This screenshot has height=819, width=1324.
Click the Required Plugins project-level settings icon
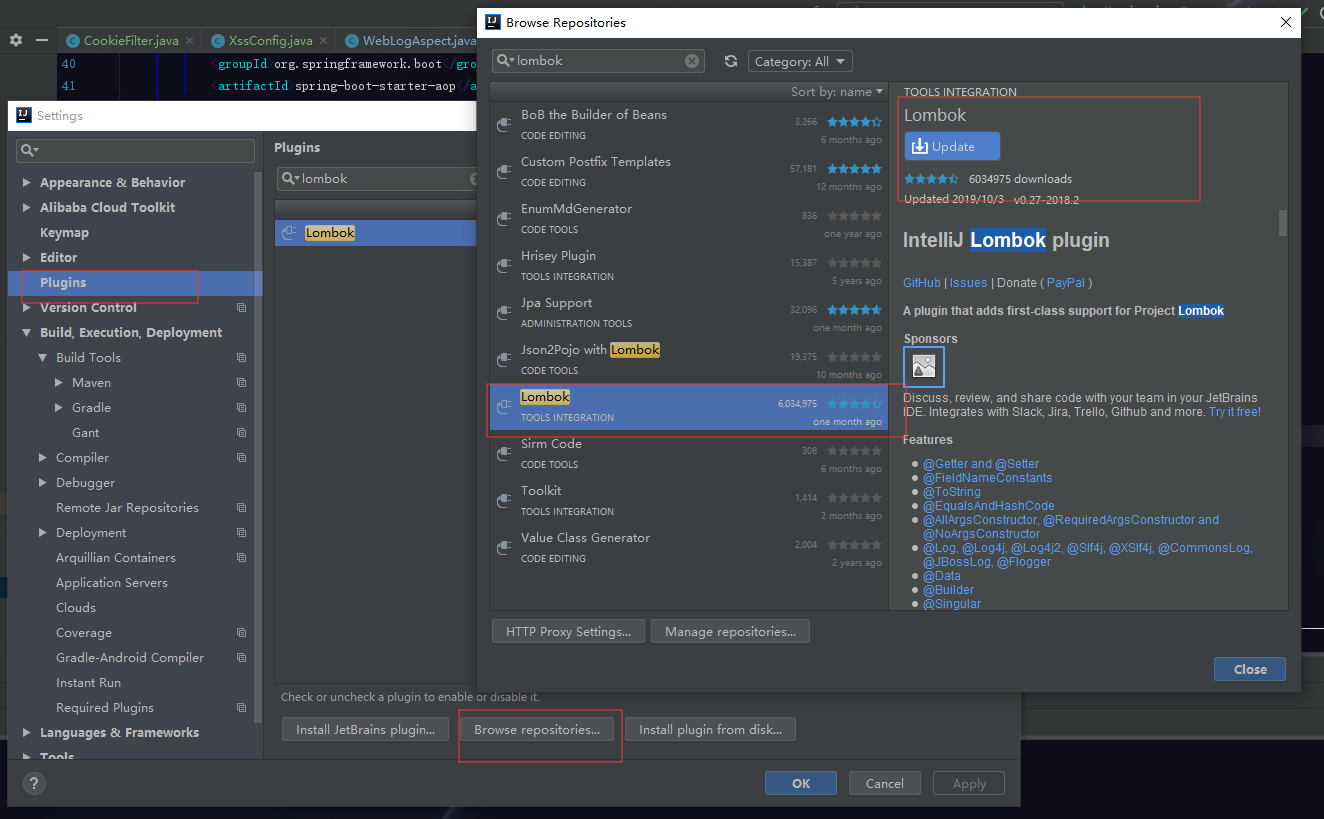(x=241, y=708)
